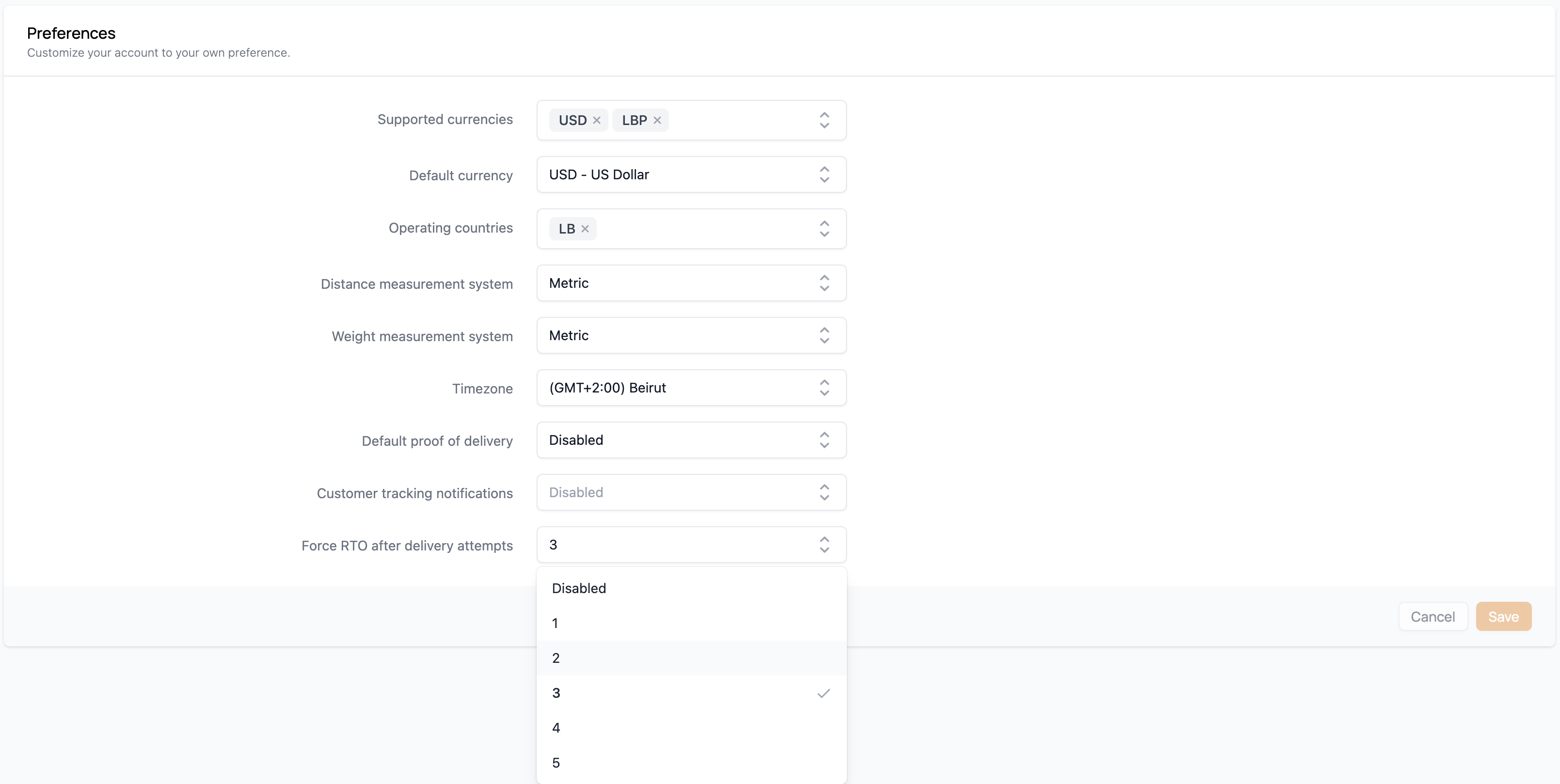Remove the LBP currency tag
The height and width of the screenshot is (784, 1560).
point(657,120)
